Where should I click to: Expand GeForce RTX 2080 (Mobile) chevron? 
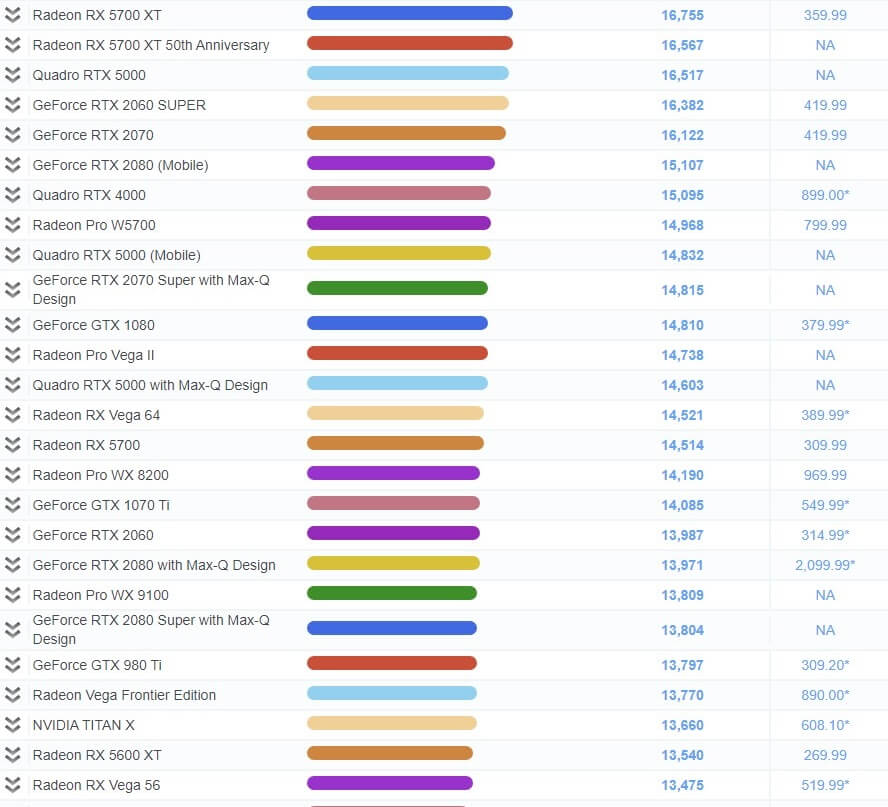(12, 165)
